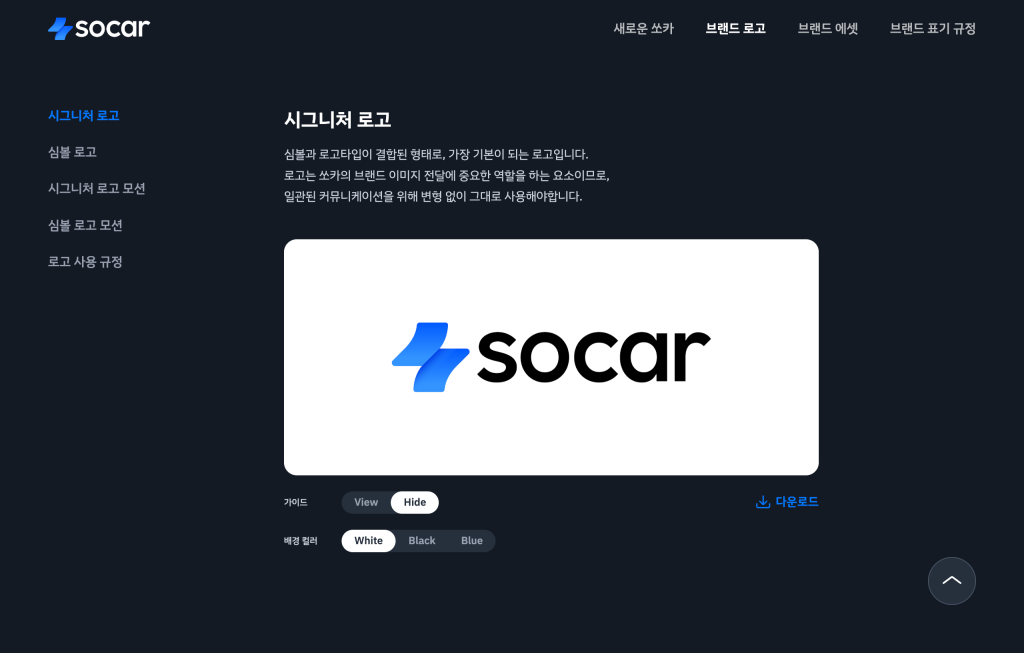This screenshot has height=653, width=1024.
Task: Click the scroll-to-top chevron button
Action: coord(952,581)
